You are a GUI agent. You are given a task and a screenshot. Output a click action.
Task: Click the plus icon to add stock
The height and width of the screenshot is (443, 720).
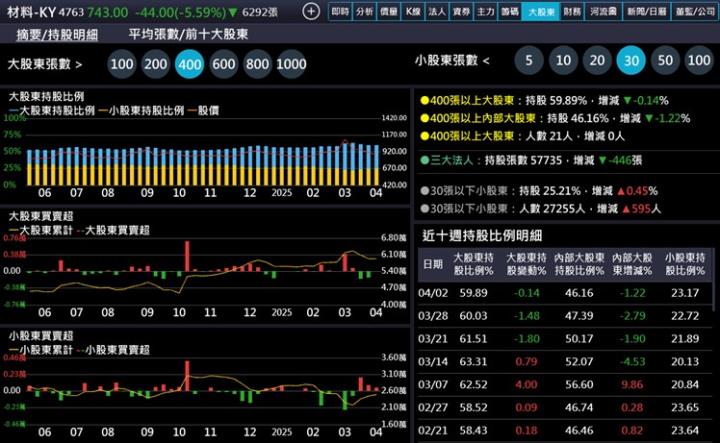(311, 12)
